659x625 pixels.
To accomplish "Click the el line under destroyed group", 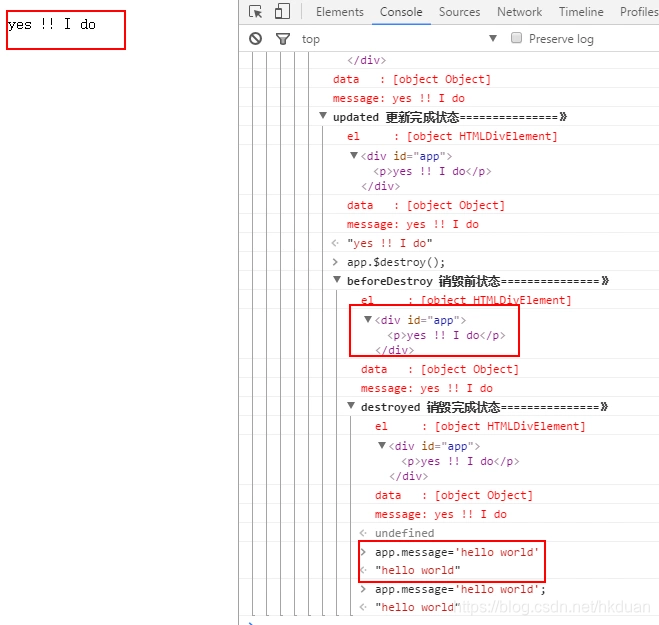I will (480, 426).
